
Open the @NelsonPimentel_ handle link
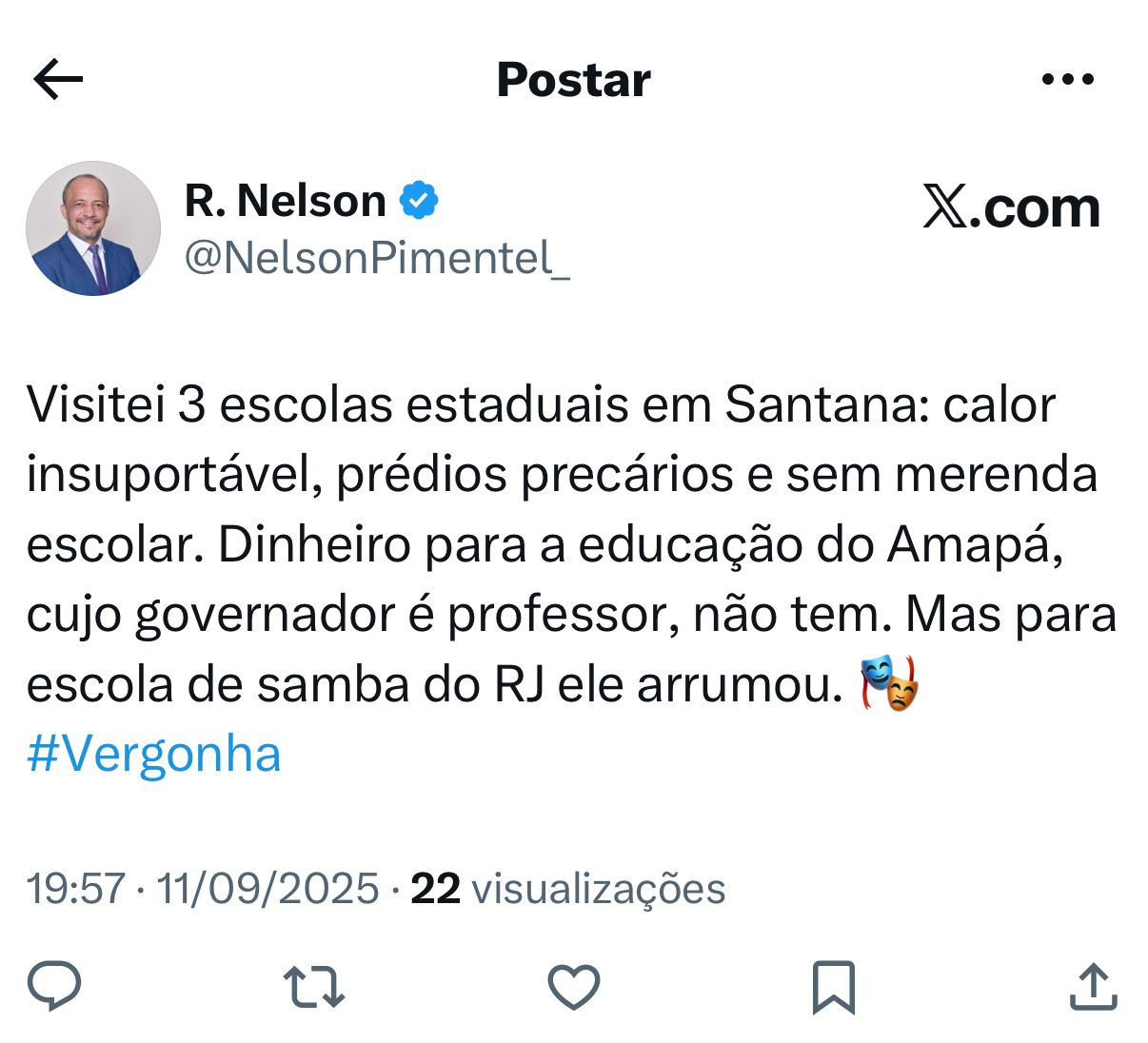[377, 257]
